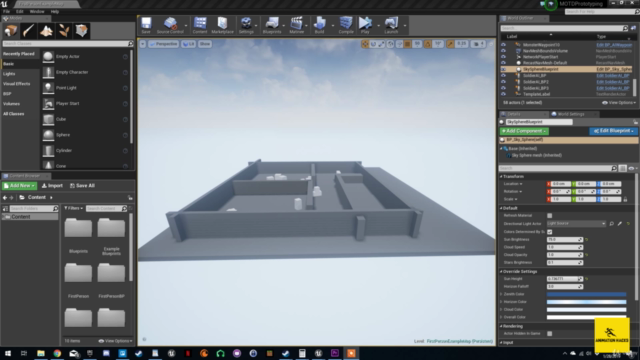Expand the Zenith Color property
Image resolution: width=640 pixels, height=360 pixels.
pyautogui.click(x=501, y=294)
